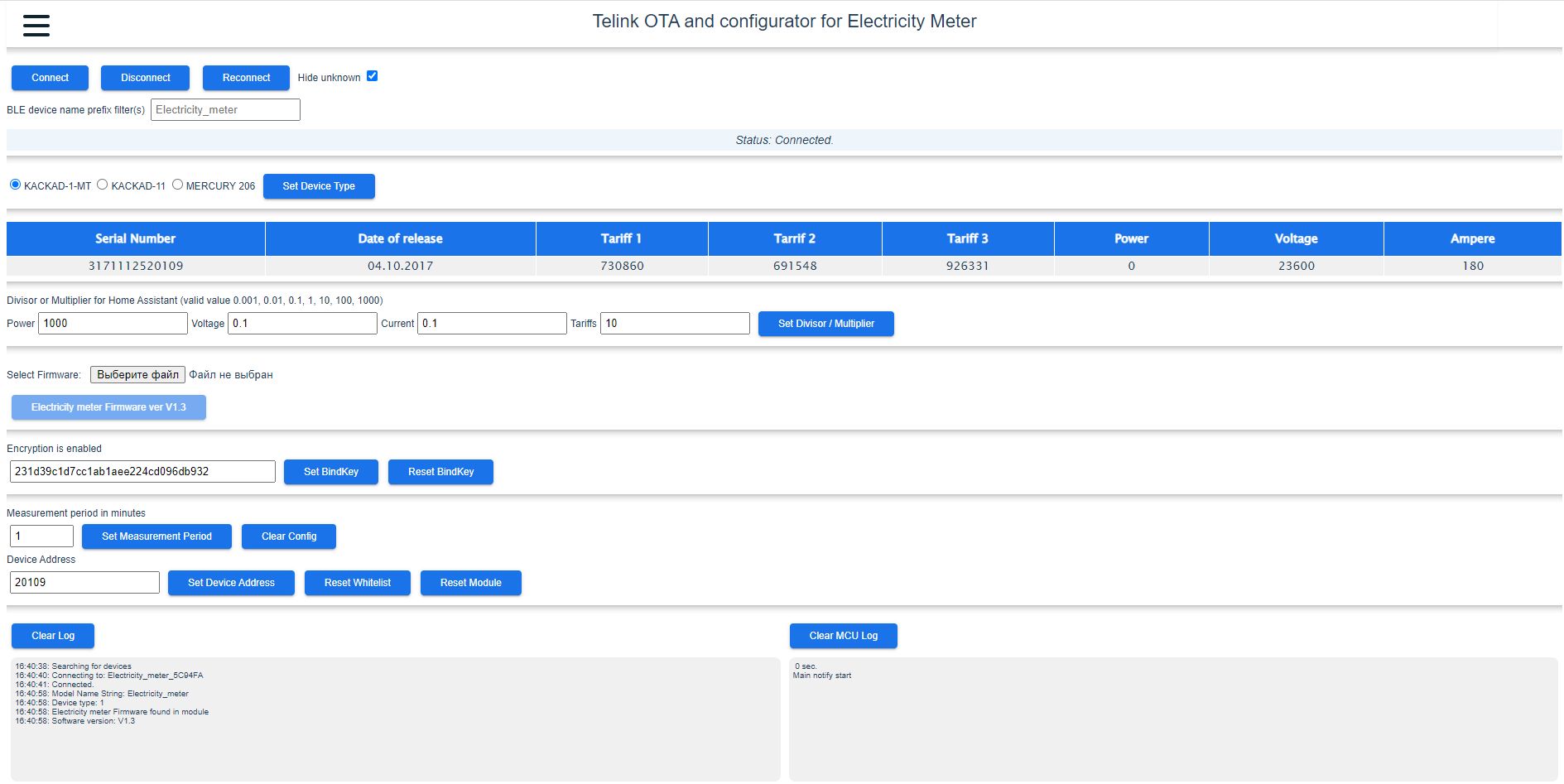Focus the BLE device name prefix filter field
The height and width of the screenshot is (784, 1564).
pos(225,110)
